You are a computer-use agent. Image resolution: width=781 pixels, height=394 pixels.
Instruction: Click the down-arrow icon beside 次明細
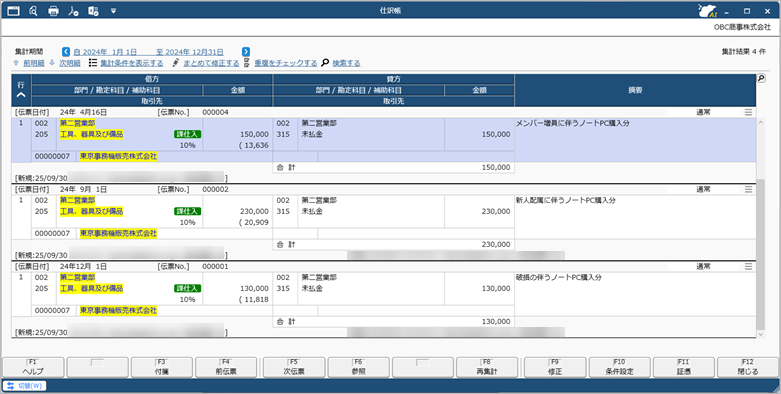click(x=52, y=63)
